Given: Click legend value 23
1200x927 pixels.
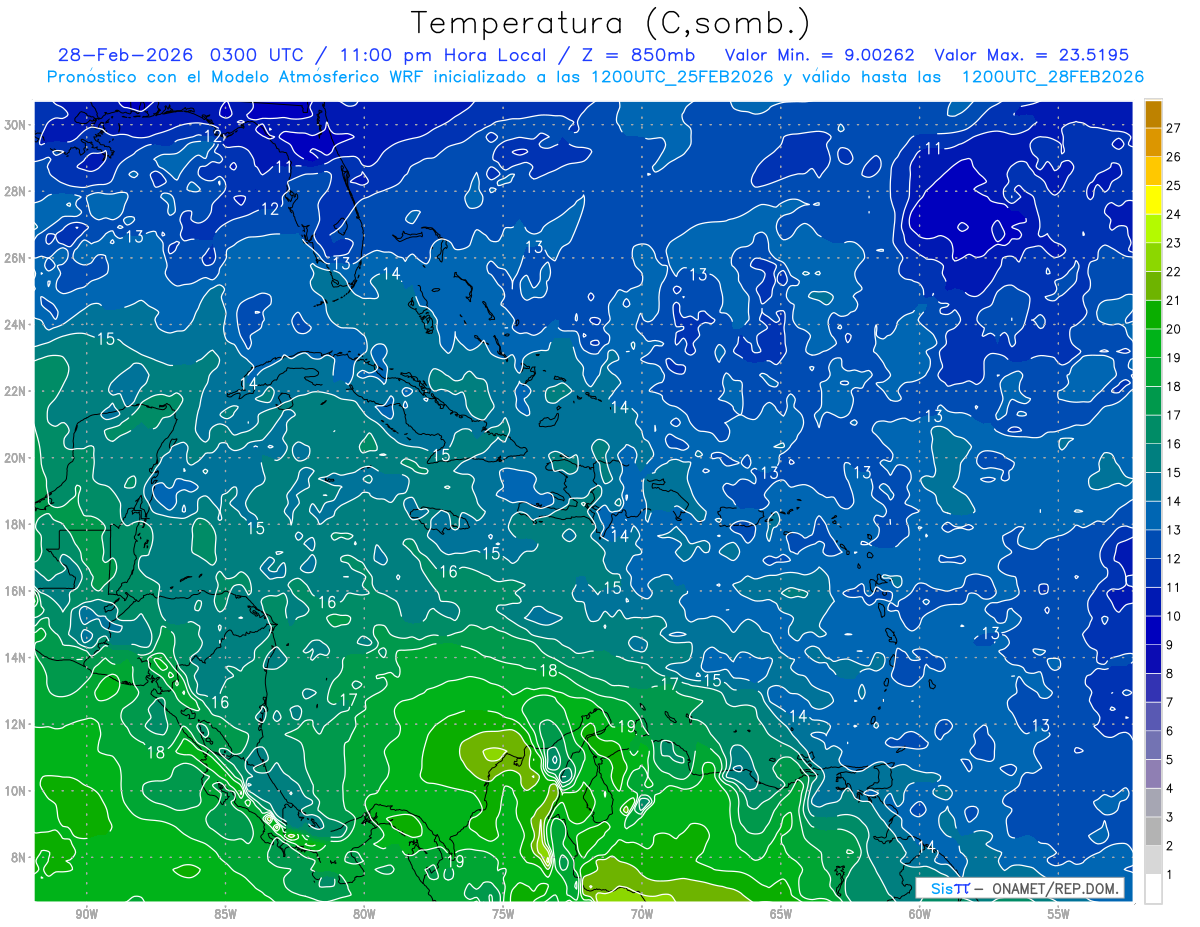Looking at the screenshot, I should click(1175, 243).
